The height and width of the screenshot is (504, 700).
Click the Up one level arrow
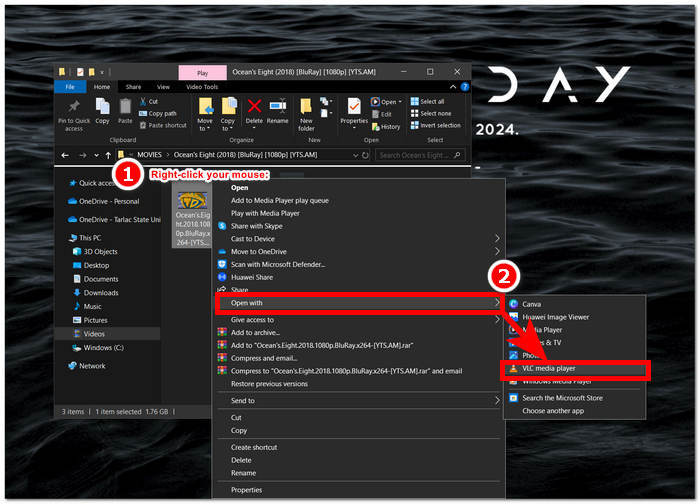click(108, 155)
